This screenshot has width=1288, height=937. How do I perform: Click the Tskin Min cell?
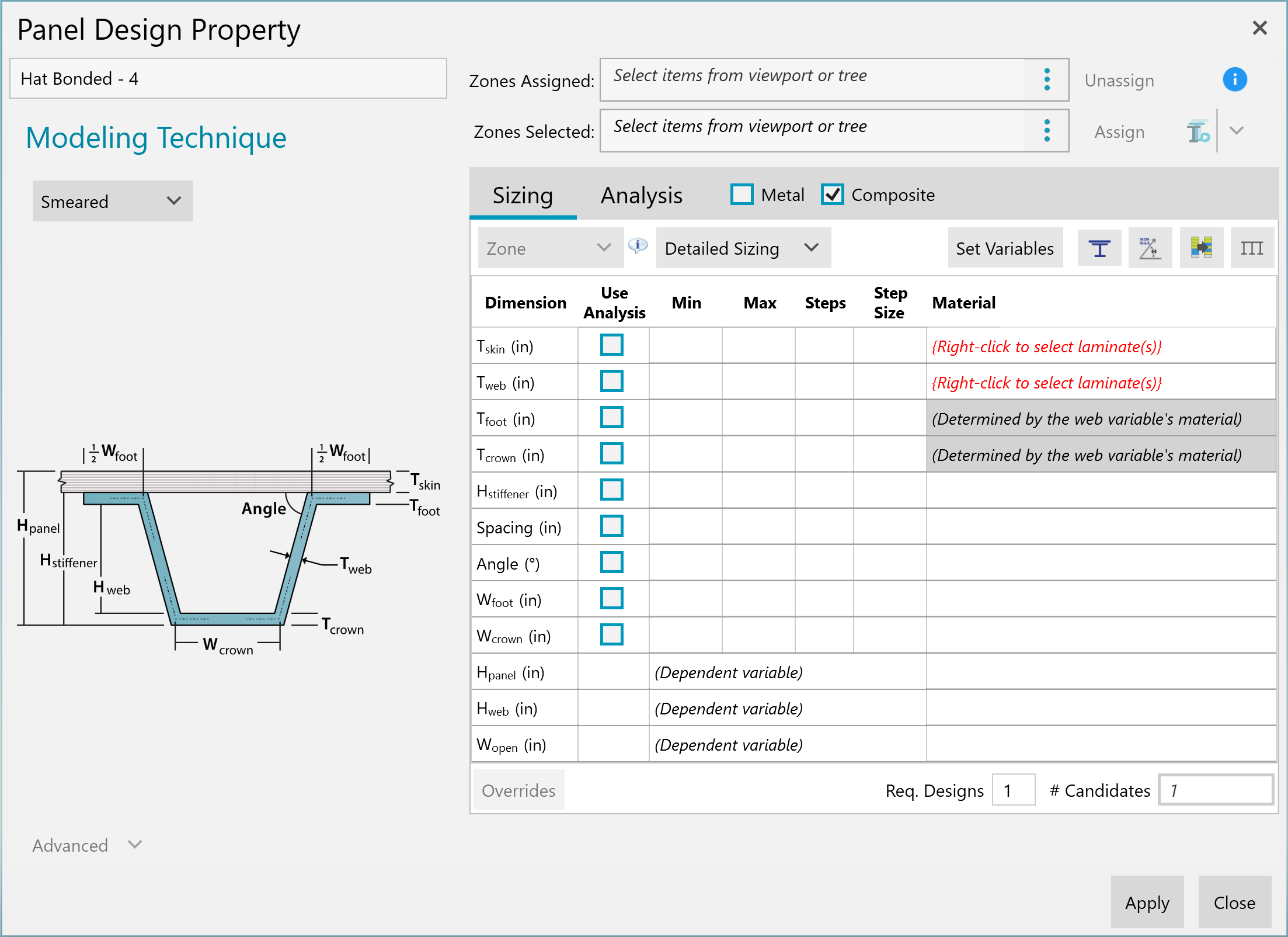click(x=685, y=346)
